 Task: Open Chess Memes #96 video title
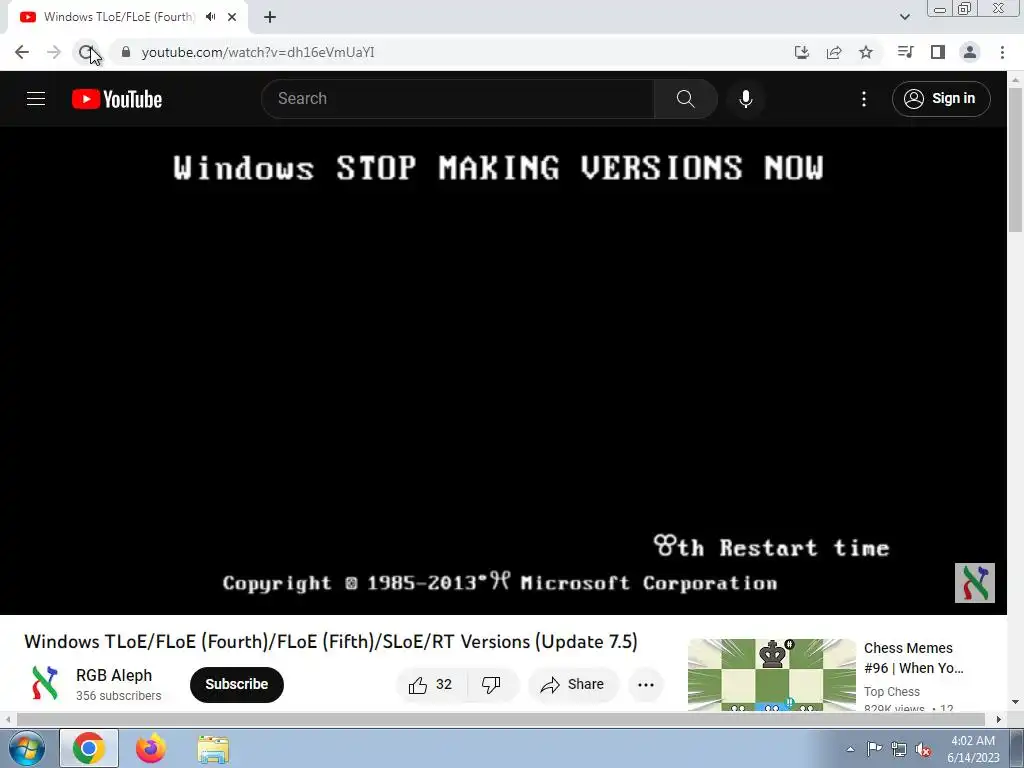[913, 658]
